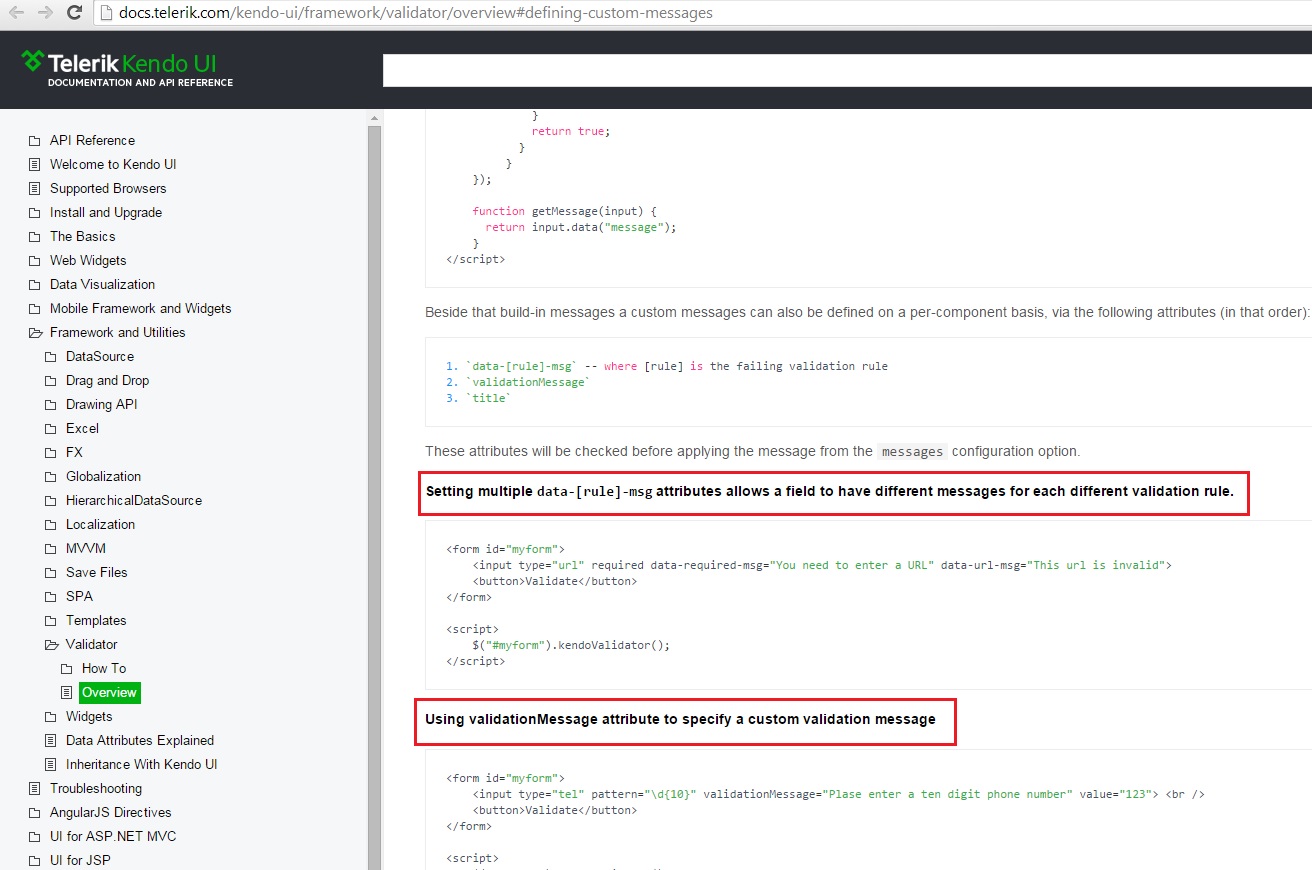Click document icon beside Overview

[x=66, y=693]
